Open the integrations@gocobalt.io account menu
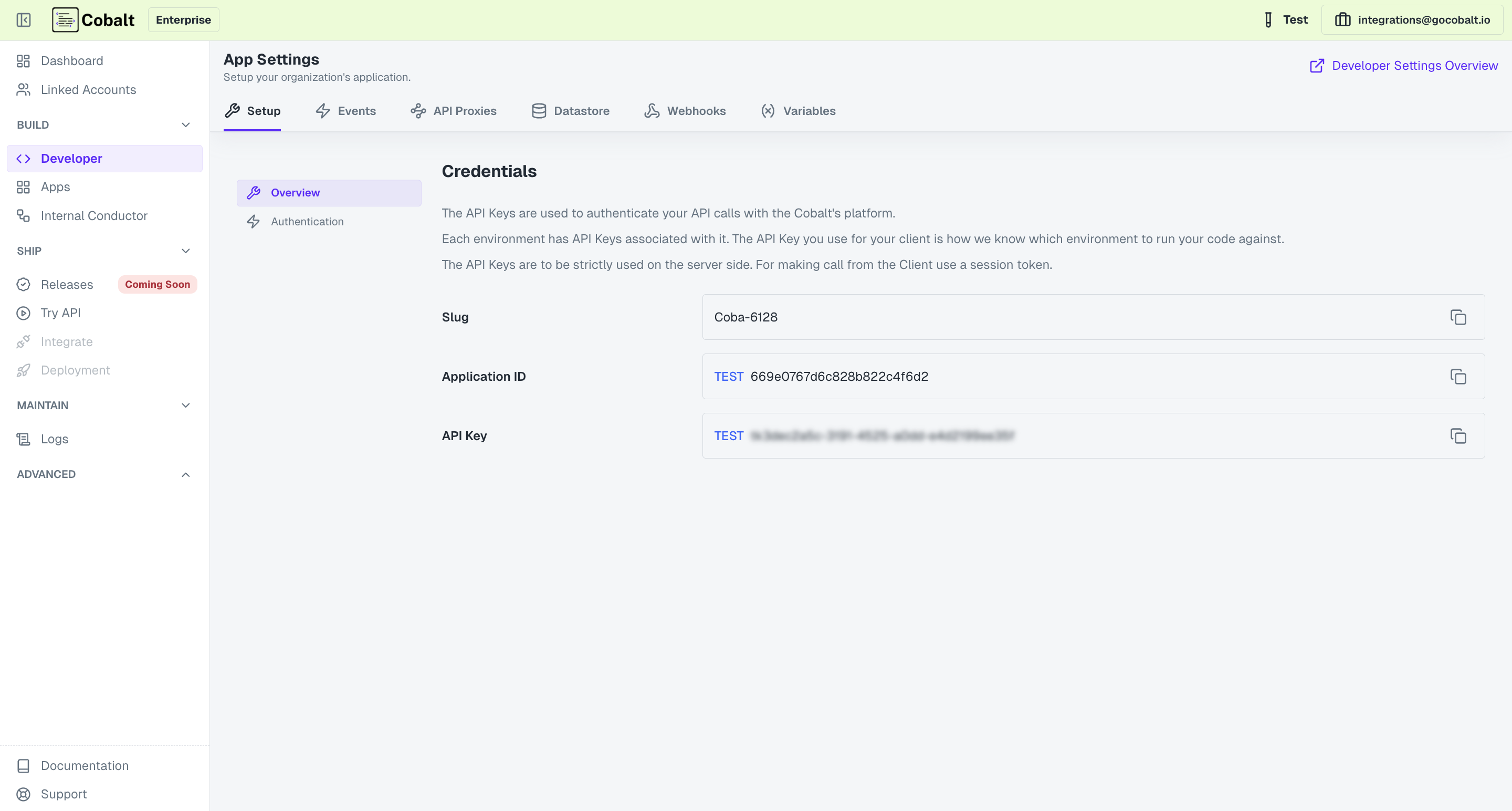 1412,19
